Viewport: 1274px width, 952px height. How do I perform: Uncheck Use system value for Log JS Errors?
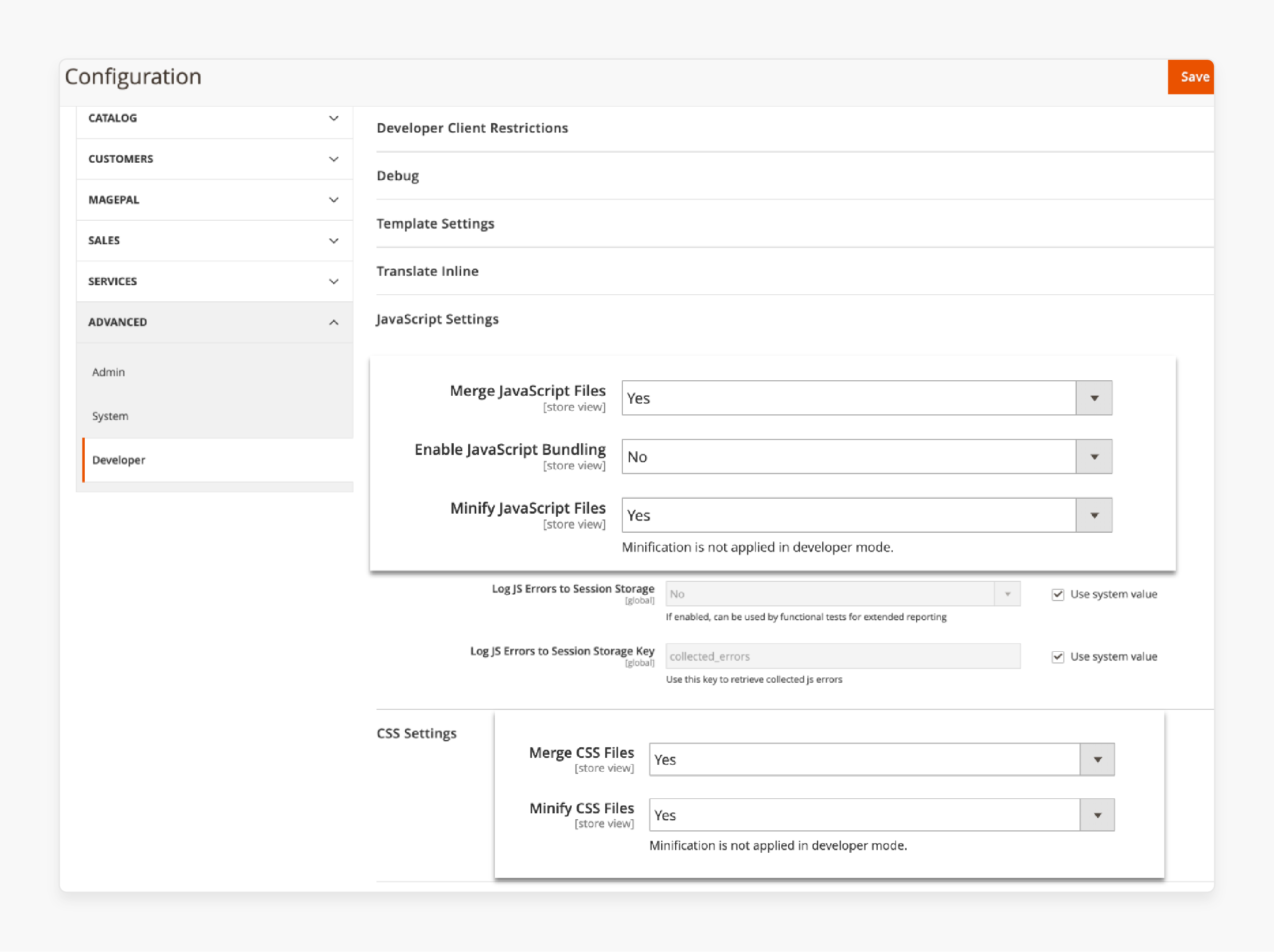click(x=1058, y=594)
